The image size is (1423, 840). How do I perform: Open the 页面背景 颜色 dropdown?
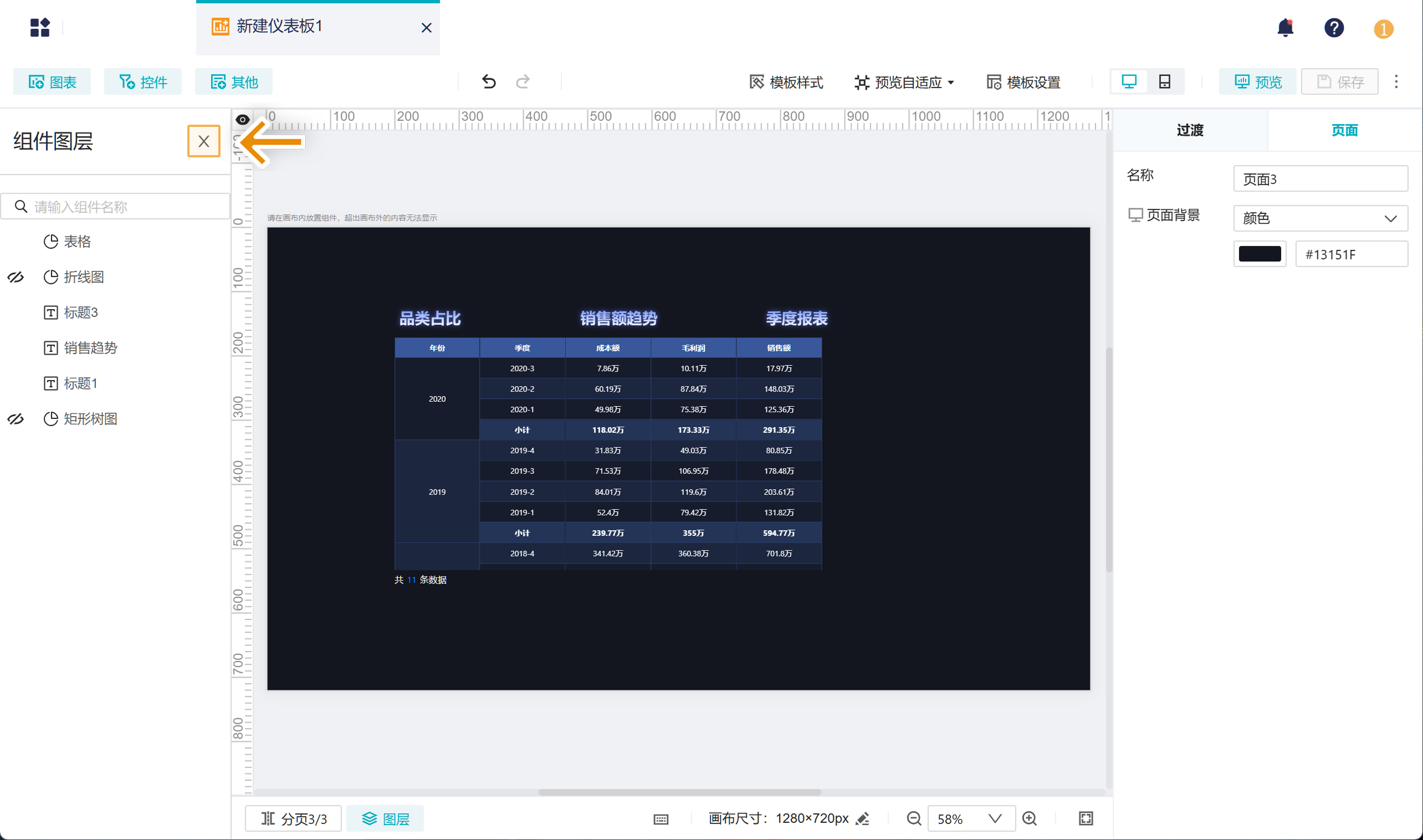(x=1320, y=218)
